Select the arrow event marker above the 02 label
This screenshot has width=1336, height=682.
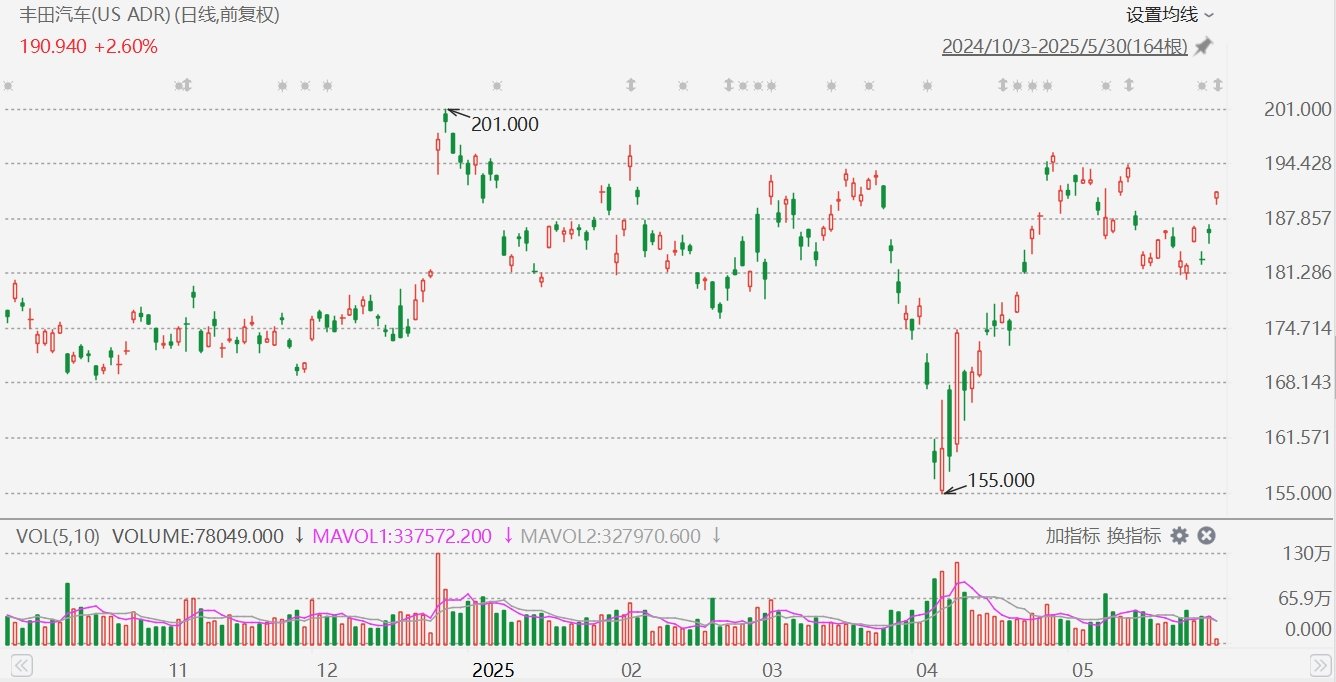tap(631, 86)
